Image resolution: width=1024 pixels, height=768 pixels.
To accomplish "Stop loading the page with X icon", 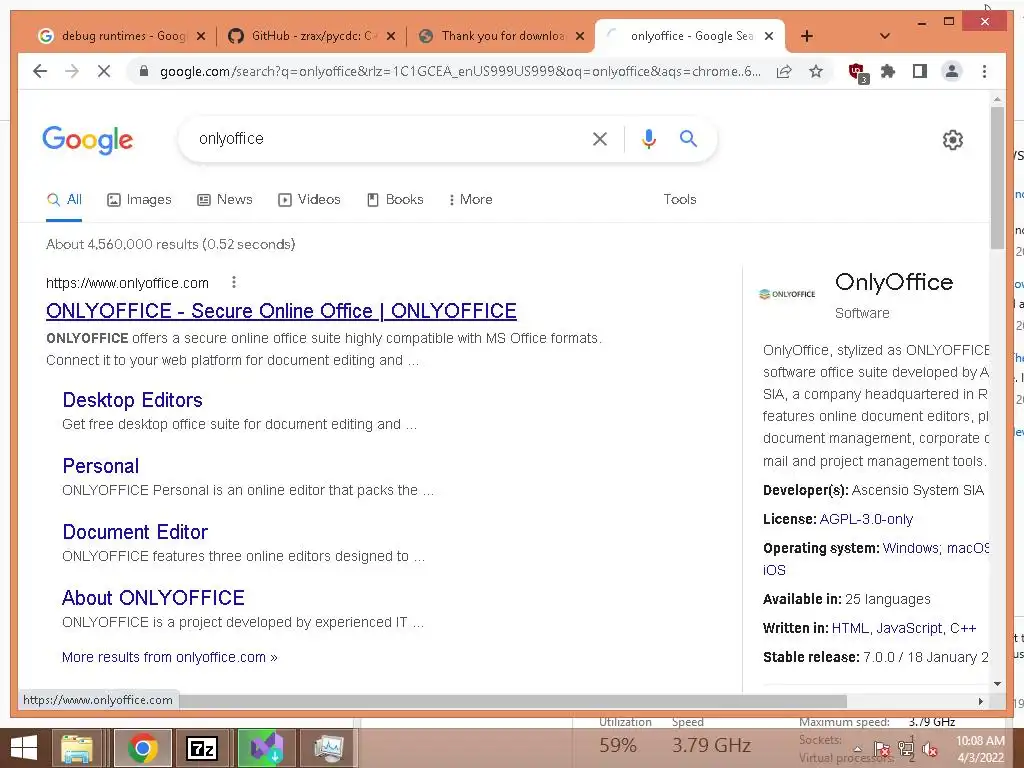I will tap(104, 71).
